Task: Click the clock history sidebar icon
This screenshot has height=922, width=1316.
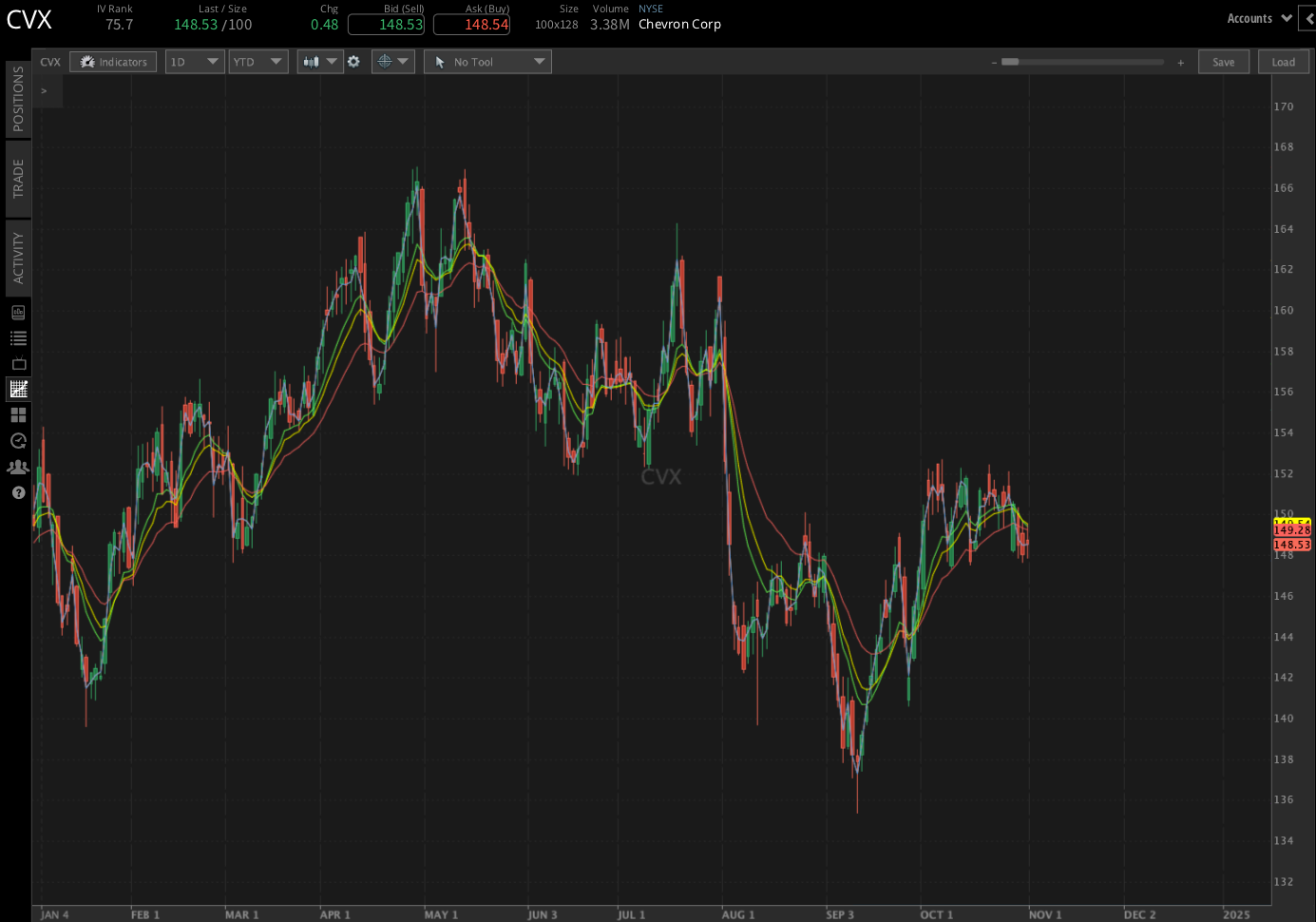Action: pos(18,441)
